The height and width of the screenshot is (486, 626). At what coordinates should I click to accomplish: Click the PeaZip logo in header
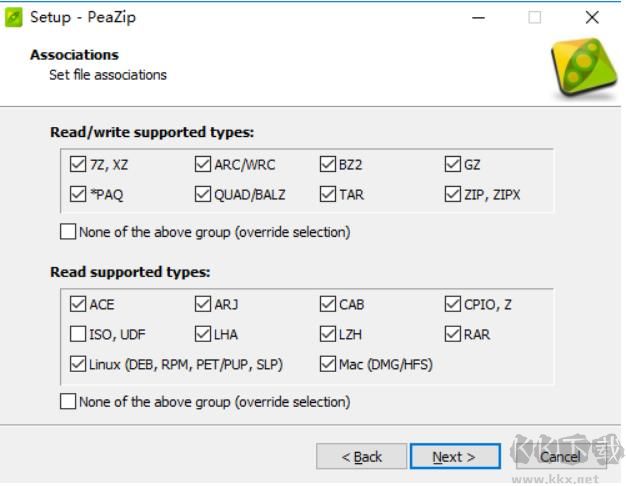click(585, 68)
